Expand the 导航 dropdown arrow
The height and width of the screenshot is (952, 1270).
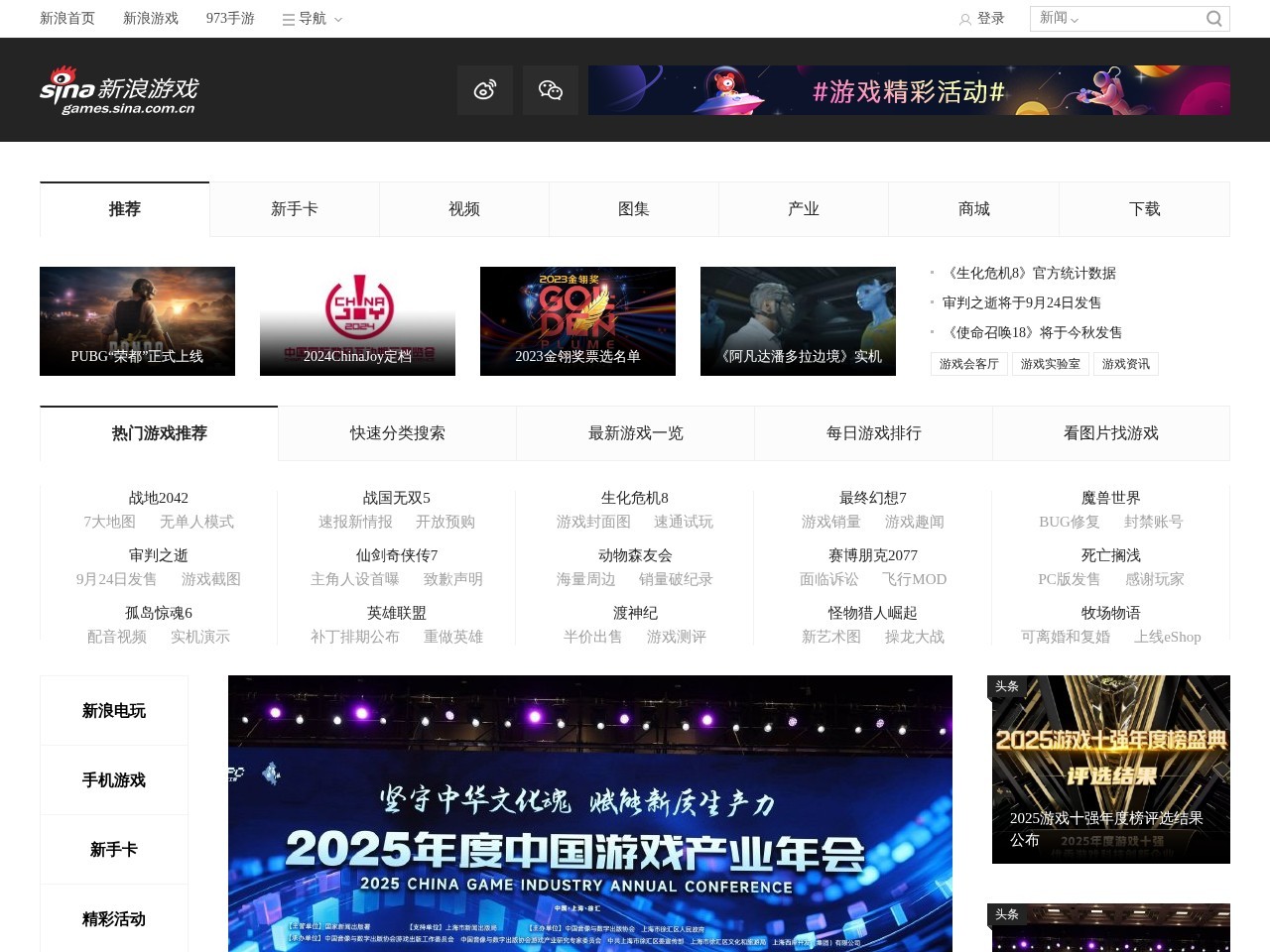click(x=336, y=19)
